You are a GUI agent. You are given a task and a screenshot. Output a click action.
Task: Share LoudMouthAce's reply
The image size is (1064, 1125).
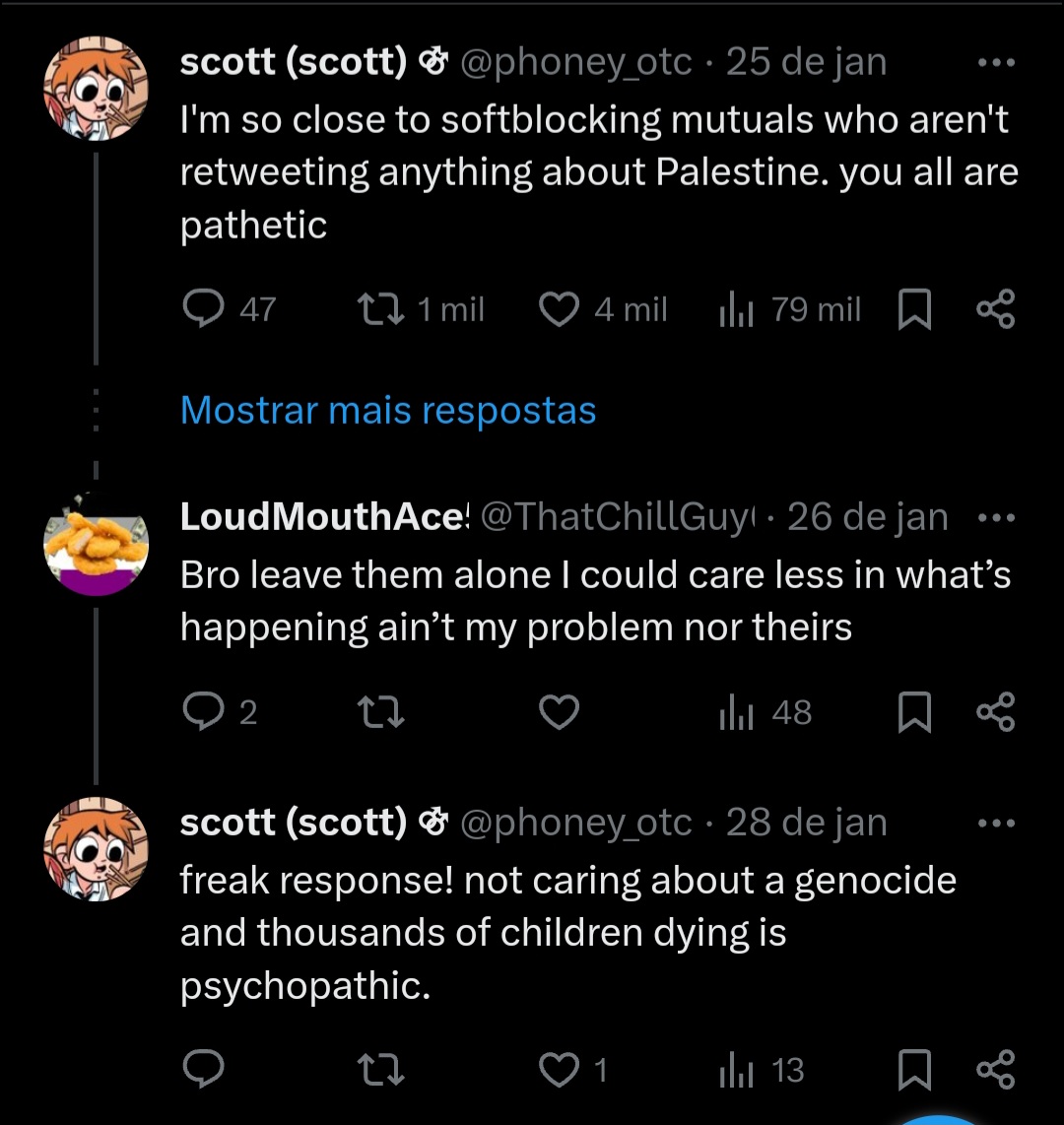(x=995, y=712)
